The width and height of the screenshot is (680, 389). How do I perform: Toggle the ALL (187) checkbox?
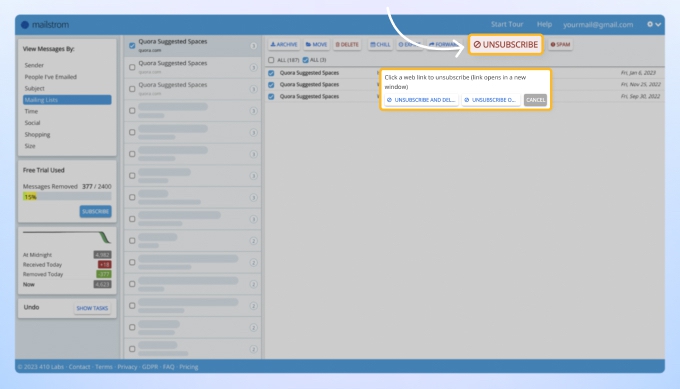pyautogui.click(x=271, y=60)
